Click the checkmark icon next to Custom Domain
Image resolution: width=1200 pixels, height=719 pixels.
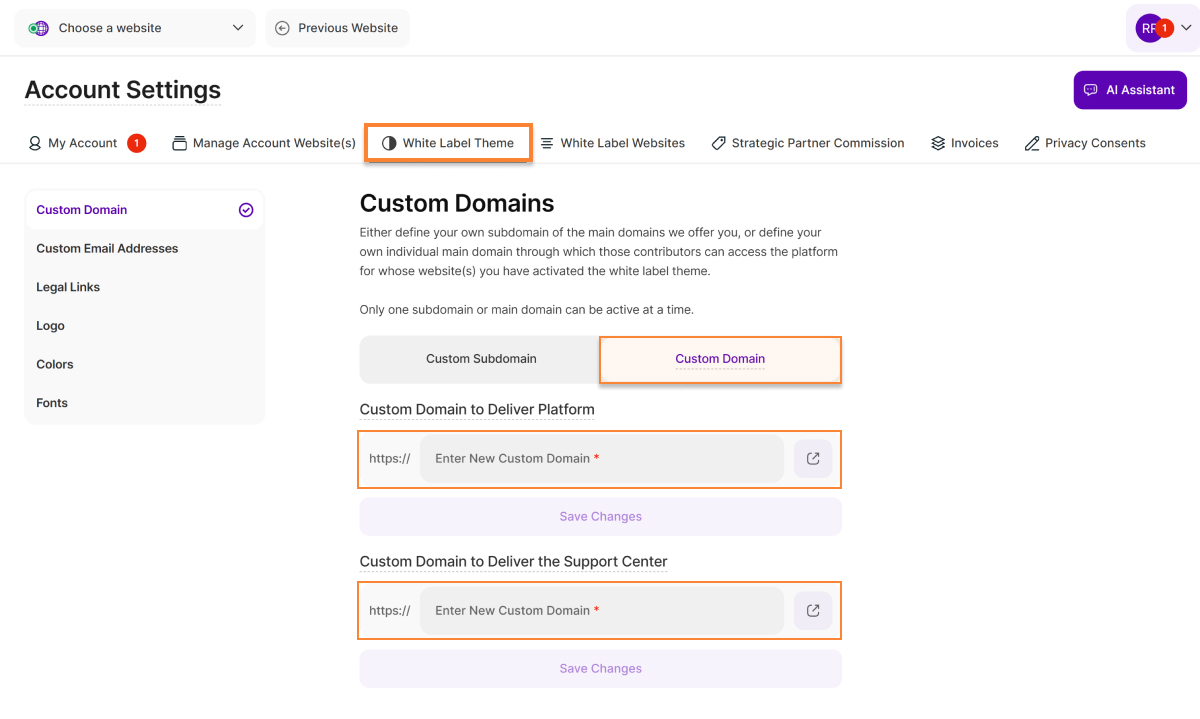coord(246,210)
